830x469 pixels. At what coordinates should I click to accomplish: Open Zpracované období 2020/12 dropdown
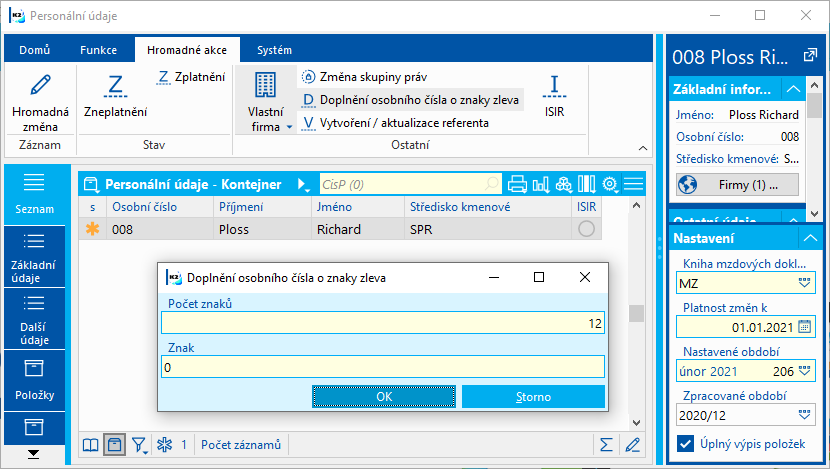point(804,415)
